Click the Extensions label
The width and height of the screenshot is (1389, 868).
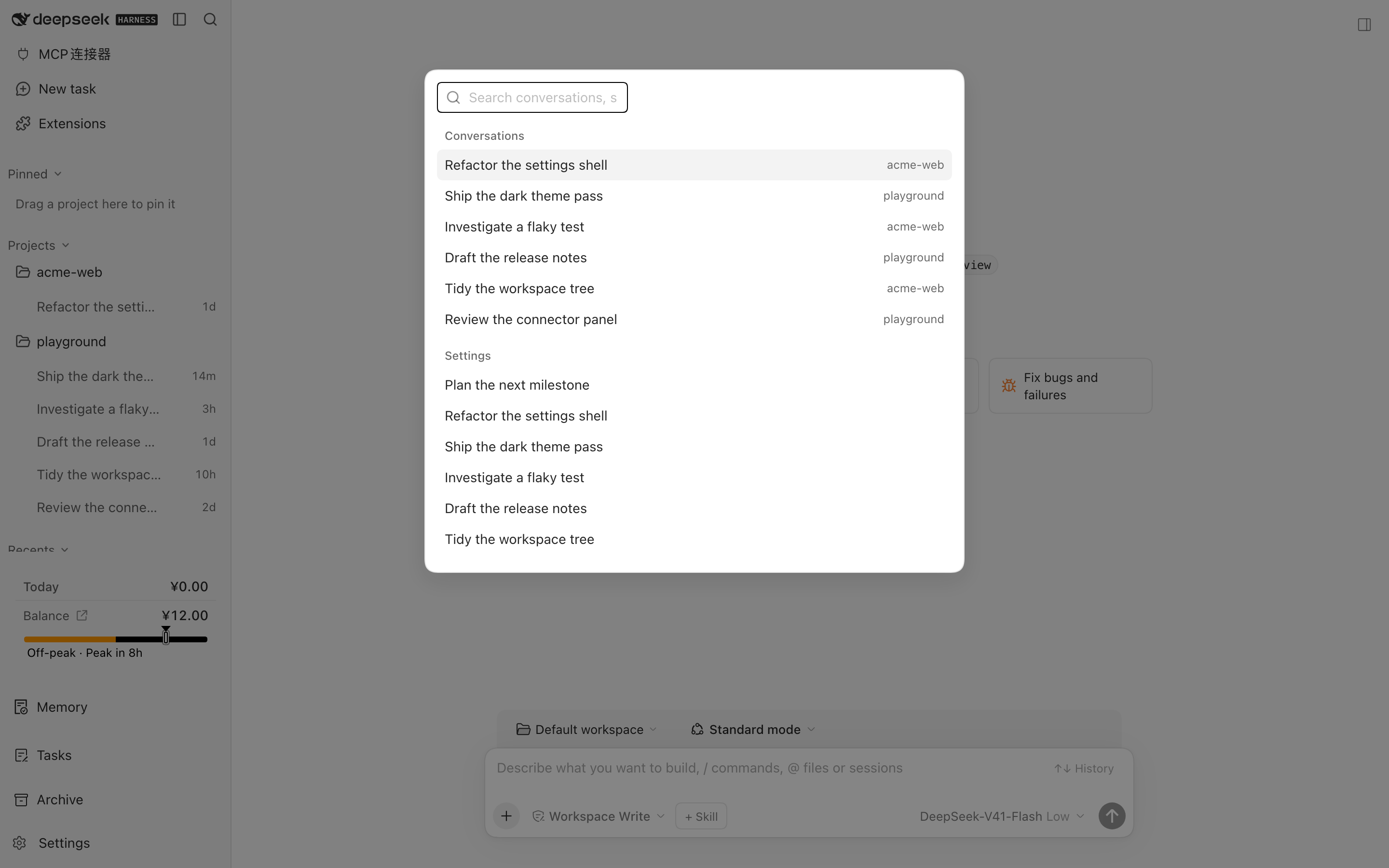pos(72,123)
